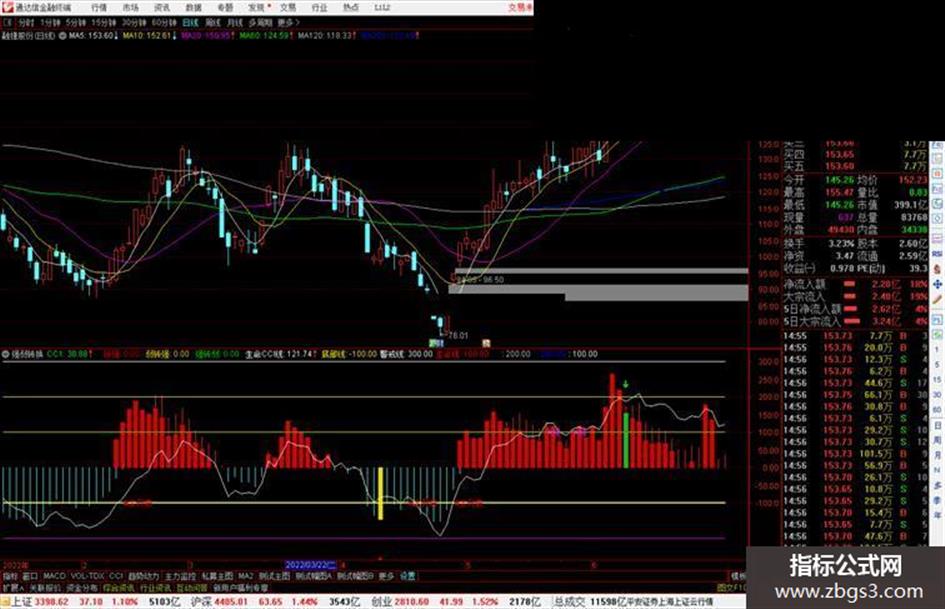Open the 互动问答 tab

192,587
